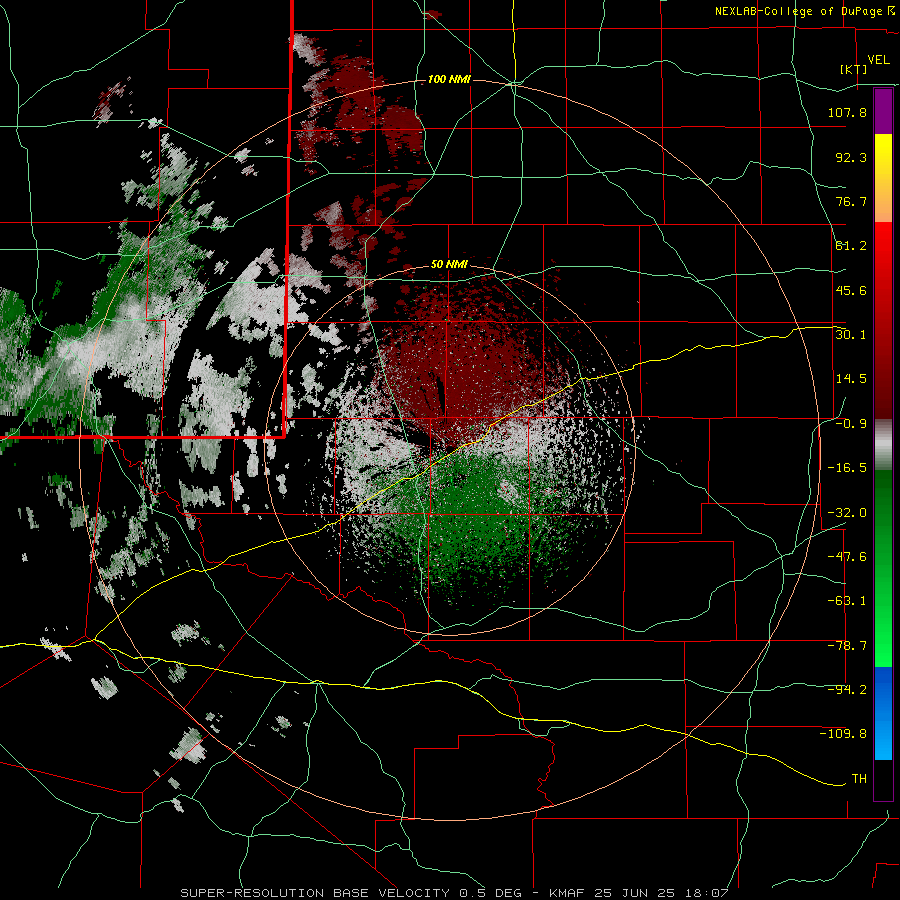Click the TH threshold label in legend
This screenshot has height=900, width=900.
[x=859, y=779]
